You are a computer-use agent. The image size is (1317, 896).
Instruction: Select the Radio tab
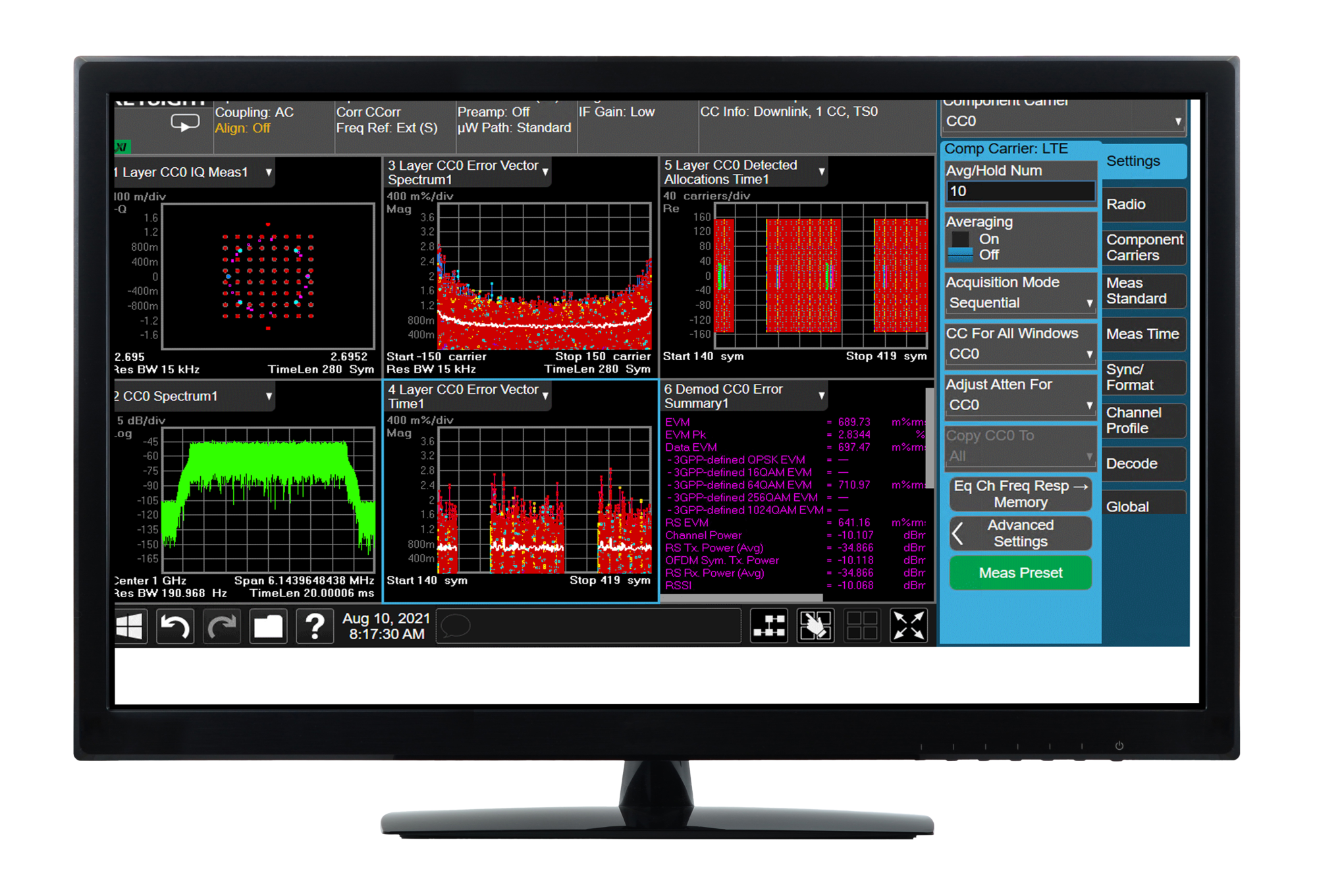pyautogui.click(x=1143, y=205)
